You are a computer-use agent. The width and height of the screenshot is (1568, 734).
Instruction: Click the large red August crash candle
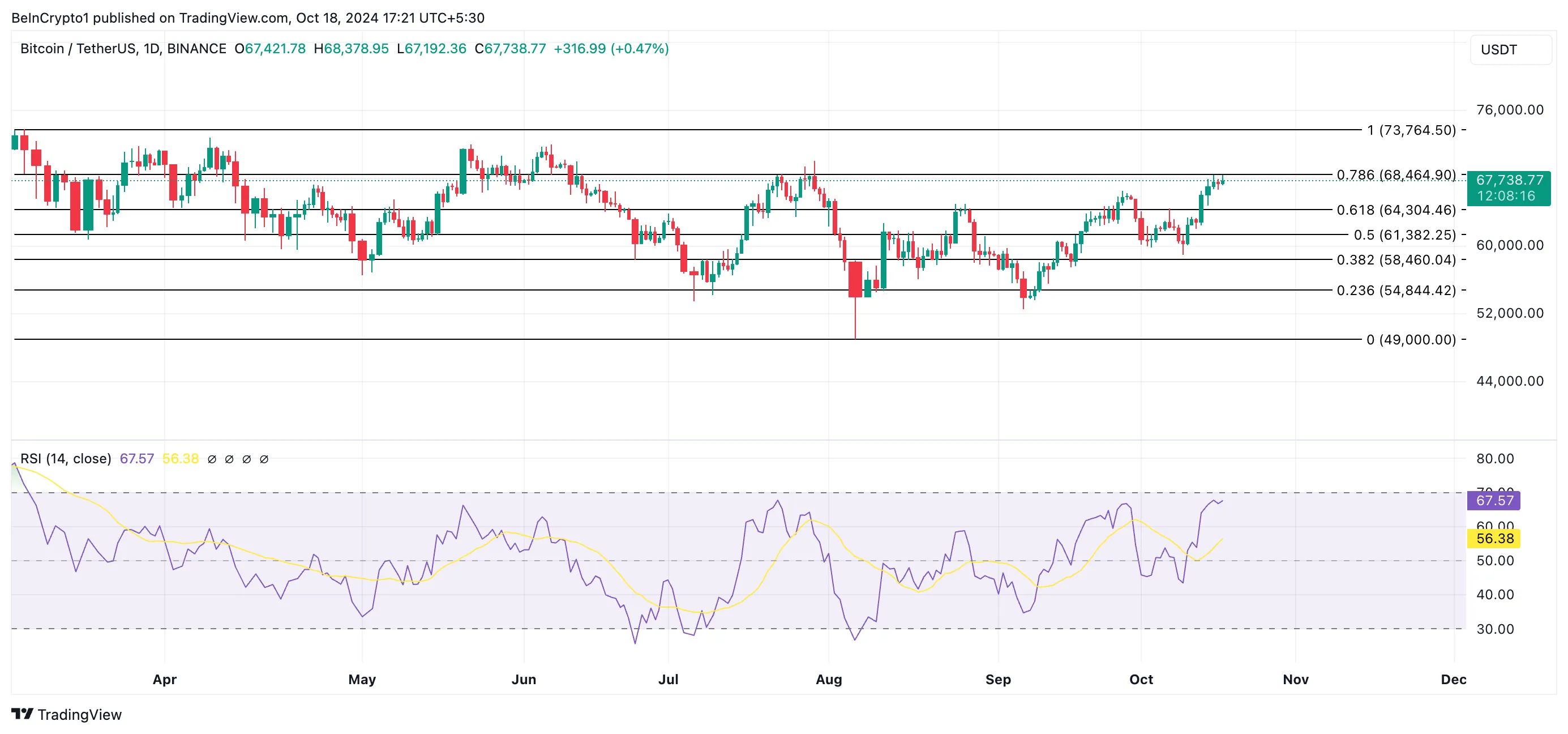(855, 279)
